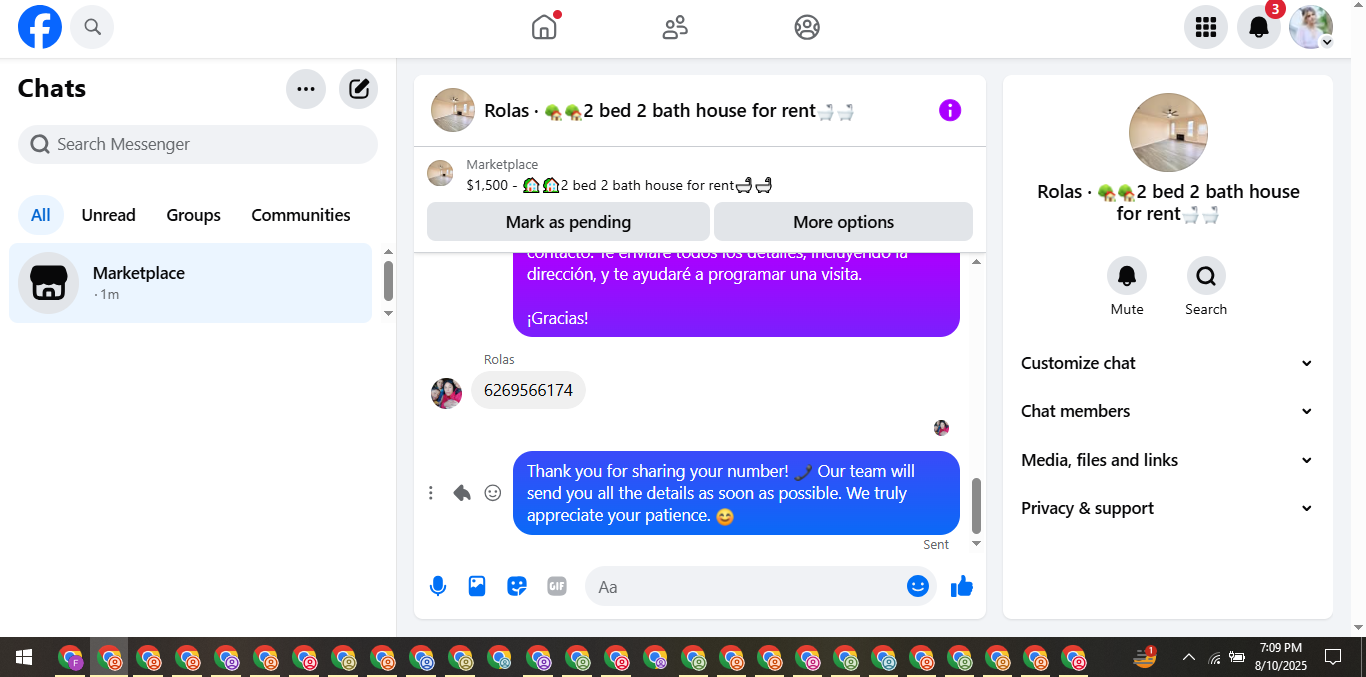Click the Search Messenger field
This screenshot has width=1366, height=677.
198,144
